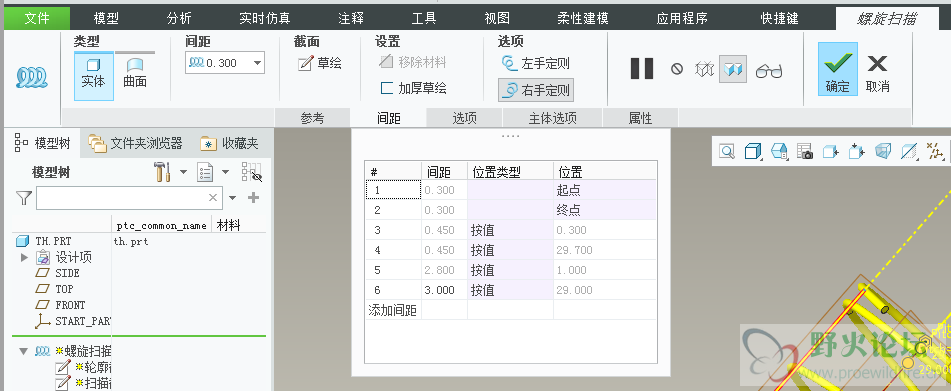The width and height of the screenshot is (951, 391).
Task: Select the unattached wireframe preview icon
Action: [x=704, y=69]
